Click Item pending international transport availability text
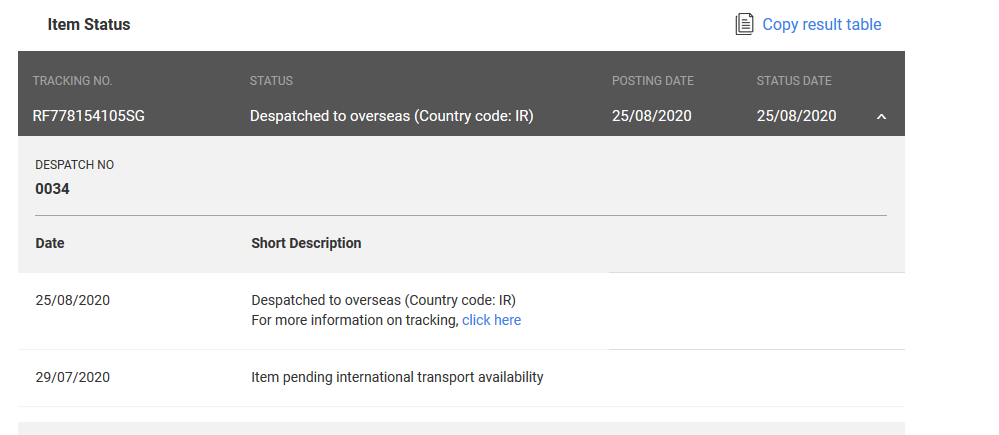Image resolution: width=999 pixels, height=435 pixels. [397, 378]
